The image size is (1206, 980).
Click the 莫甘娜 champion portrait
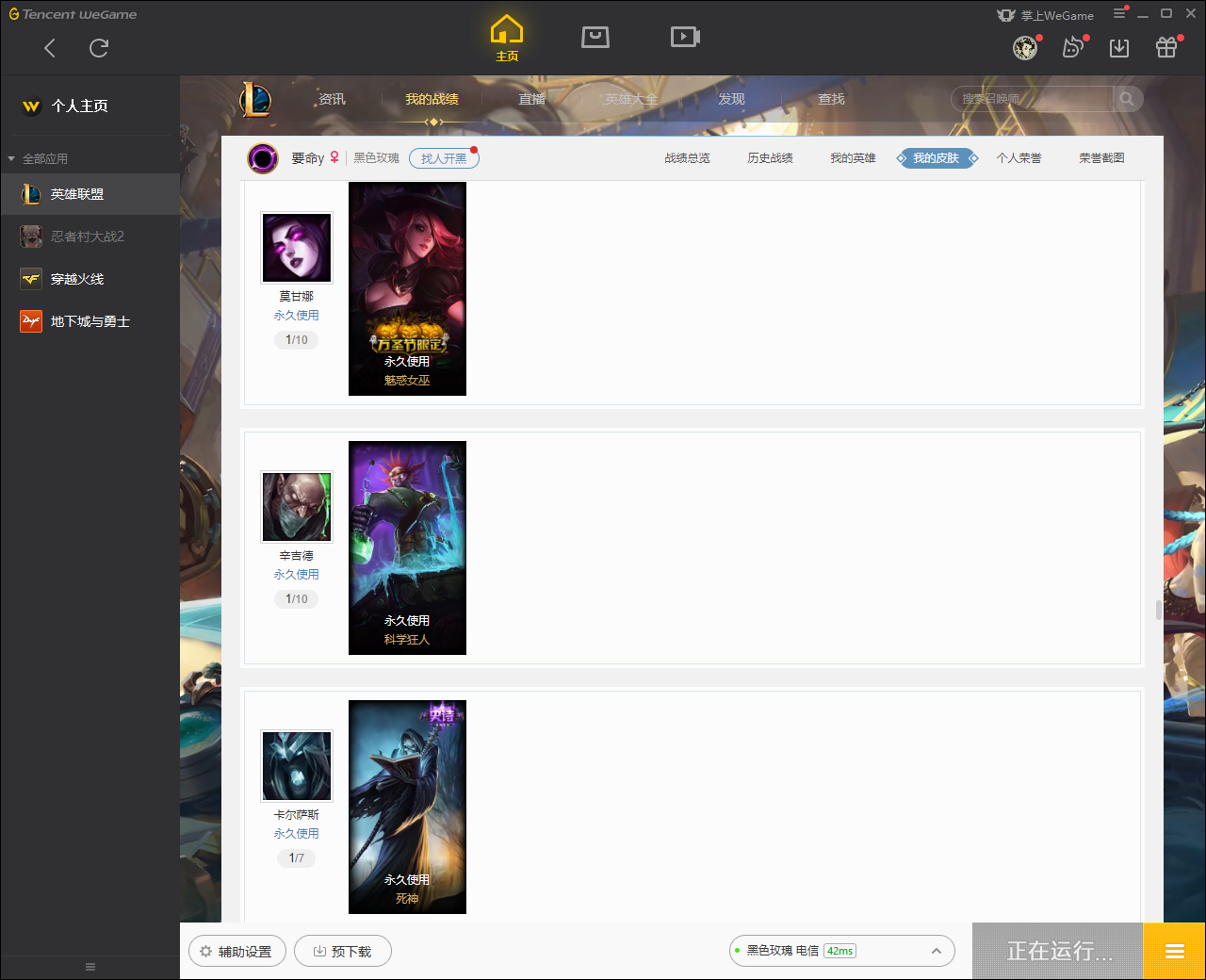click(297, 248)
